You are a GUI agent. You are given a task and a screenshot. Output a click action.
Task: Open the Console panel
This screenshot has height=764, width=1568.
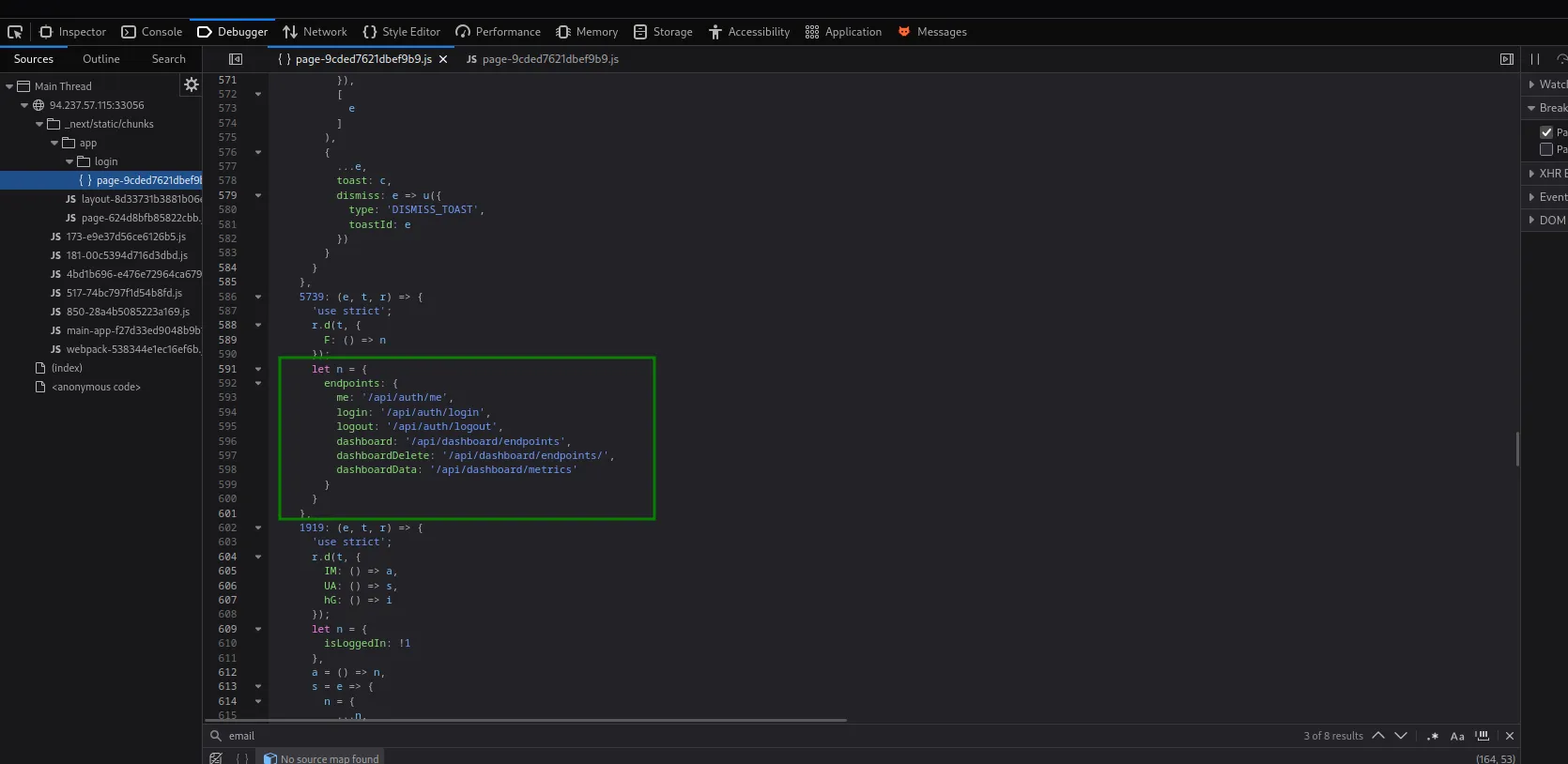click(152, 32)
